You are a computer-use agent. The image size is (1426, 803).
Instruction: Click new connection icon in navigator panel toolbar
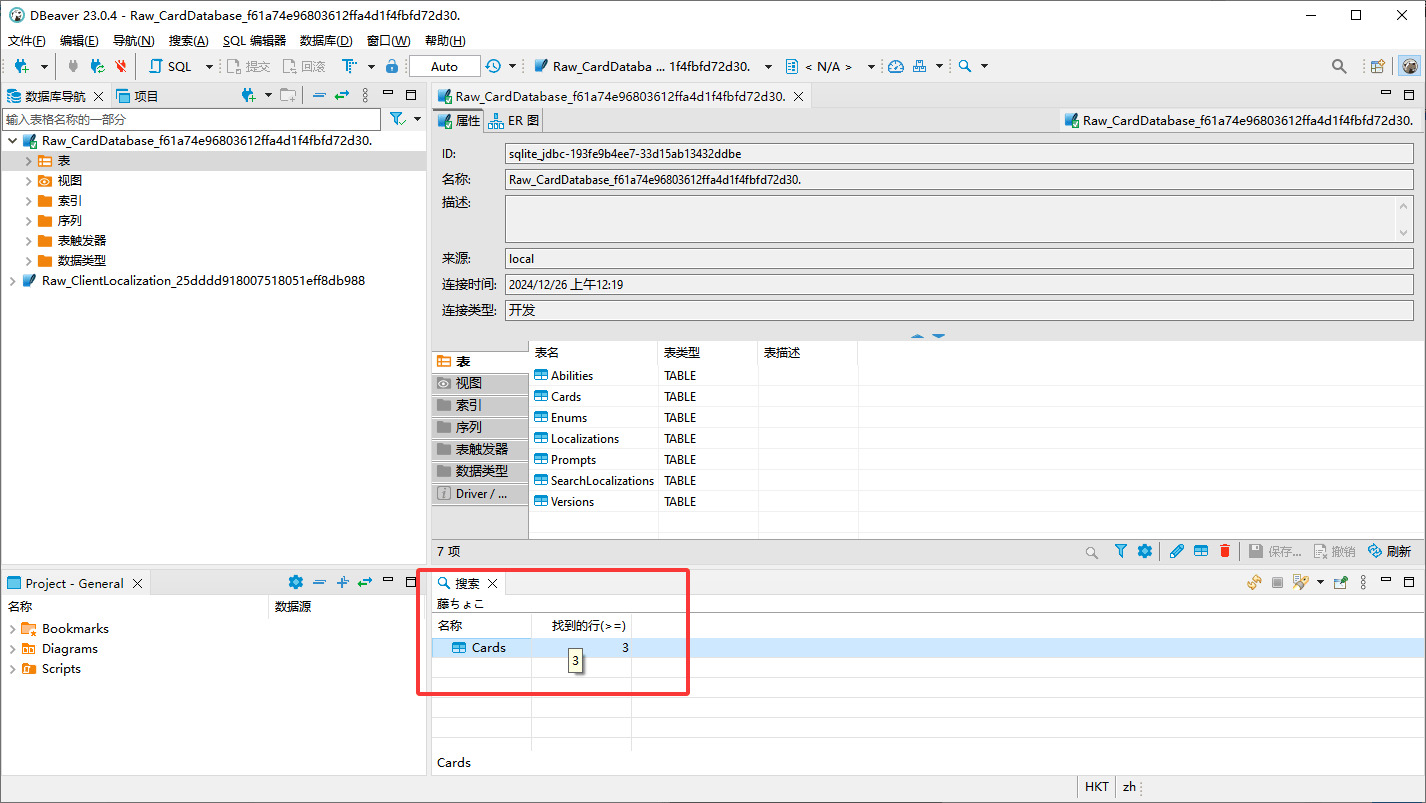tap(249, 95)
